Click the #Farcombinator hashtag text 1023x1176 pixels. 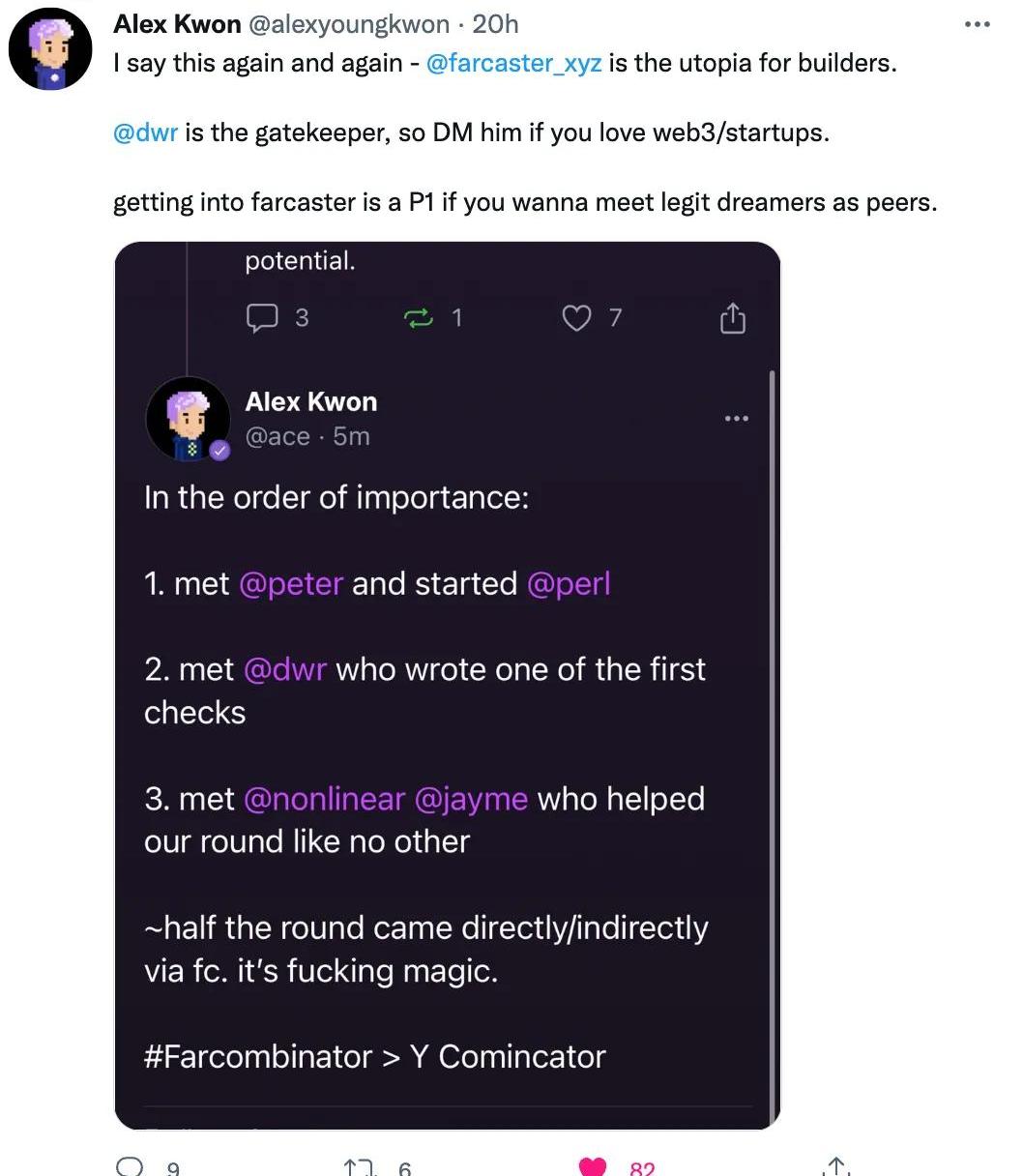pos(258,1056)
